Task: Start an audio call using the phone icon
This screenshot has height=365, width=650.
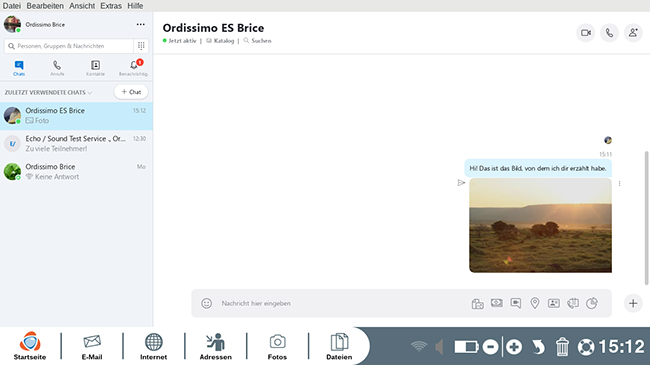Action: [609, 33]
